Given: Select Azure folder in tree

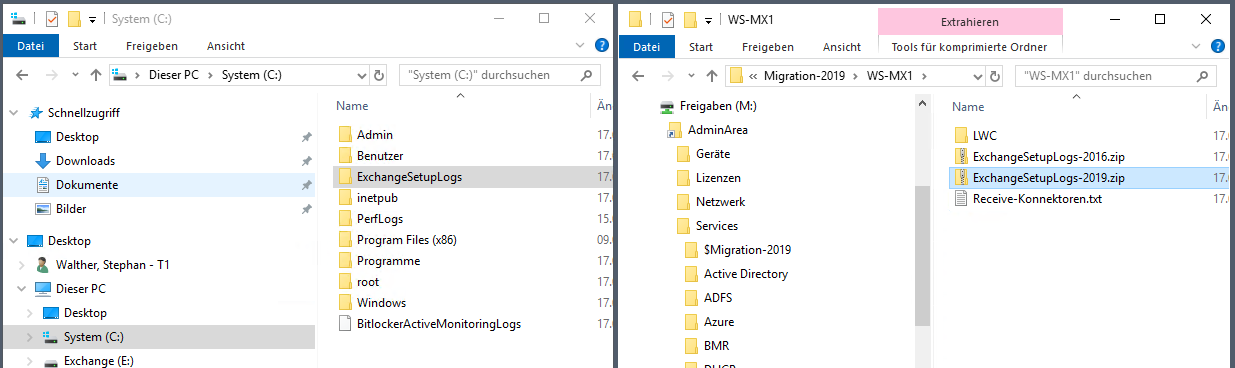Looking at the screenshot, I should (719, 322).
